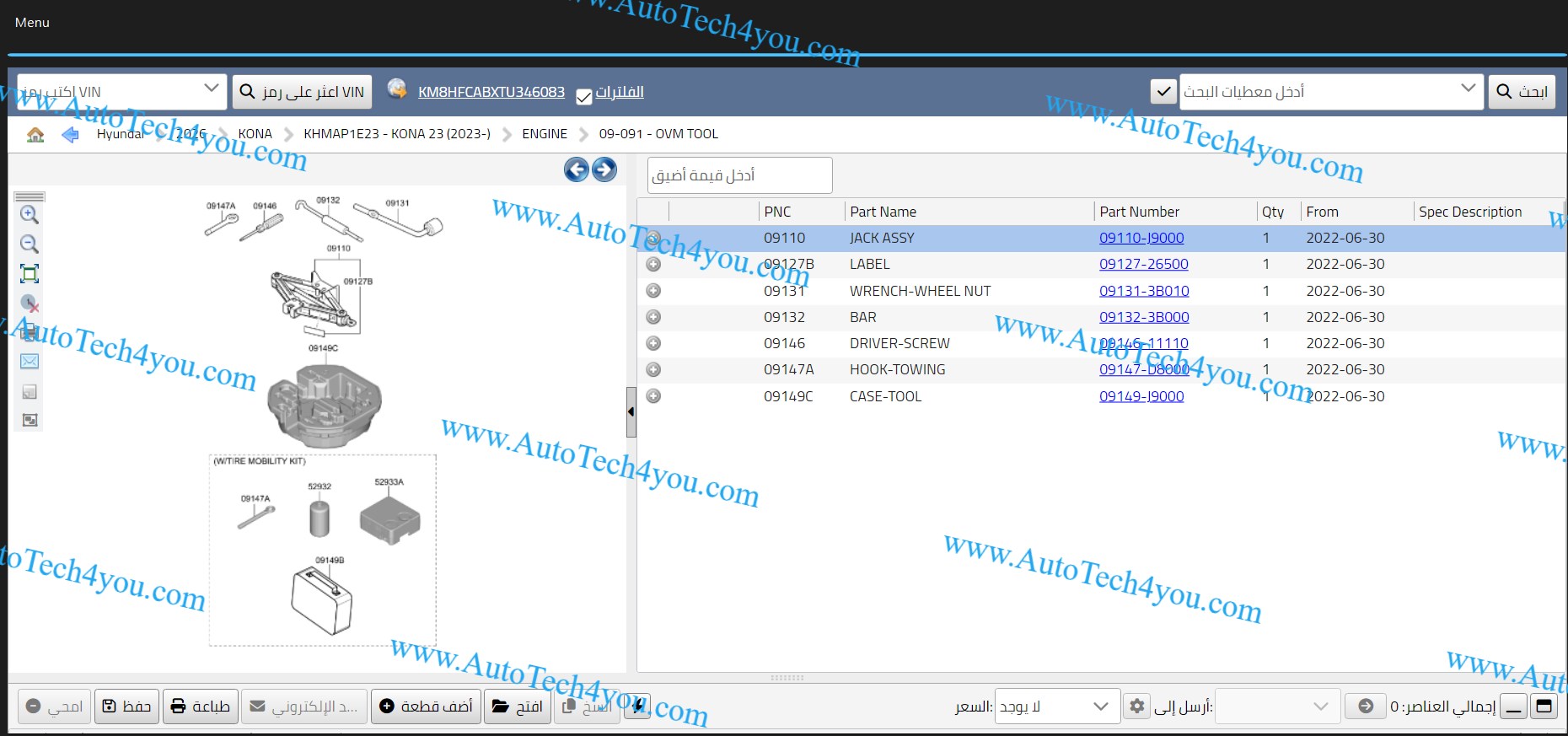Click the home icon in the breadcrumb
The image size is (1568, 736).
tap(35, 135)
